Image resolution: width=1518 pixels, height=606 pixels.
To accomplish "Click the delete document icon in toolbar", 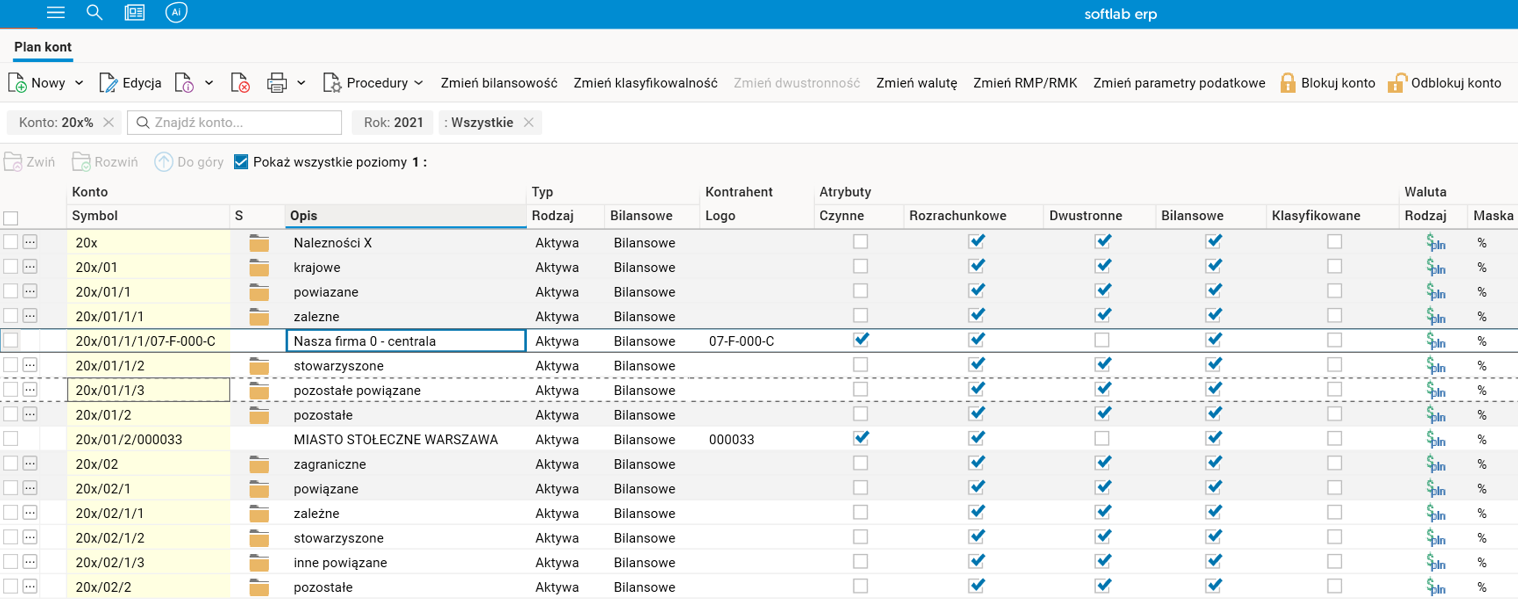I will click(240, 83).
